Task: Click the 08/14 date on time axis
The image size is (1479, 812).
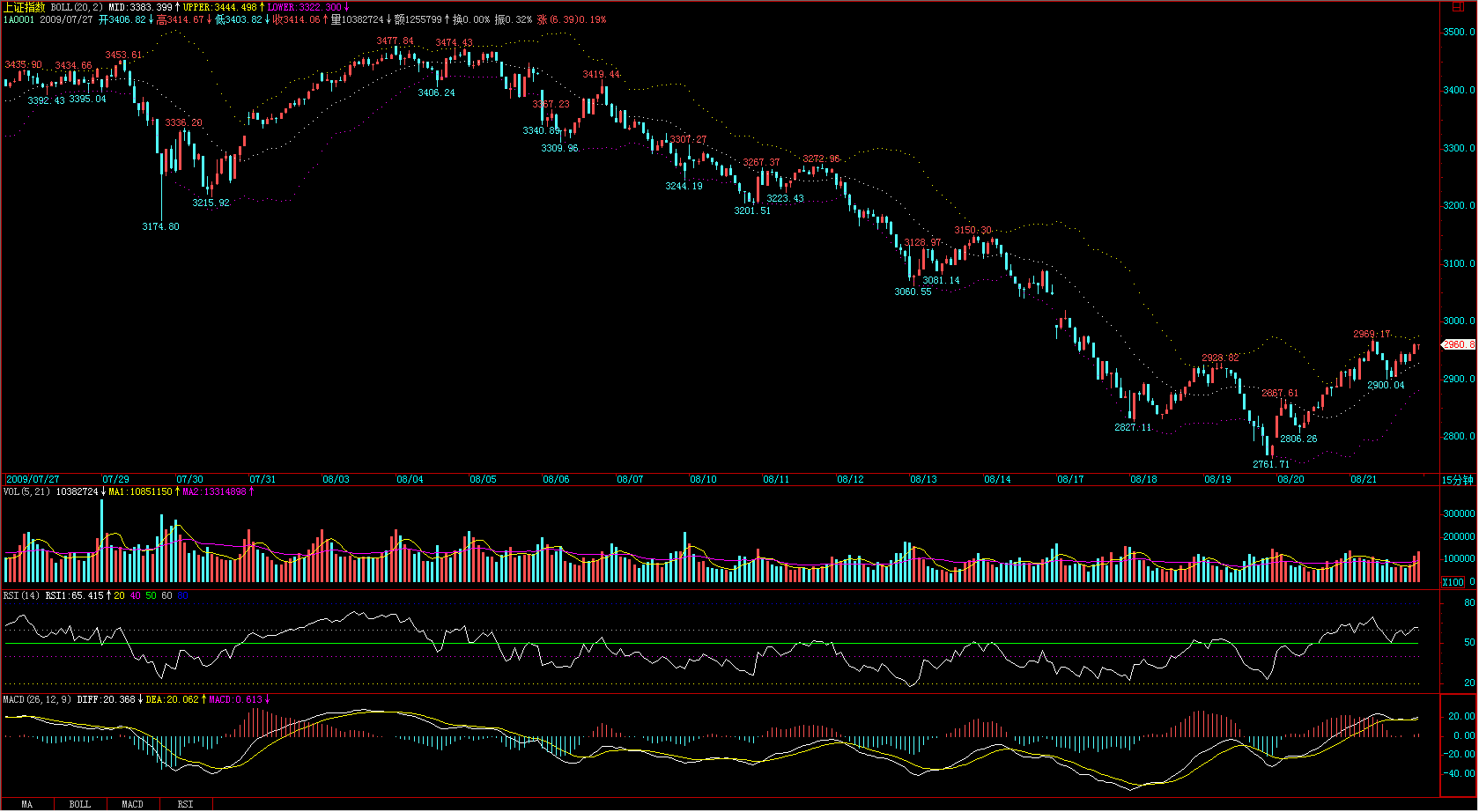Action: point(997,480)
